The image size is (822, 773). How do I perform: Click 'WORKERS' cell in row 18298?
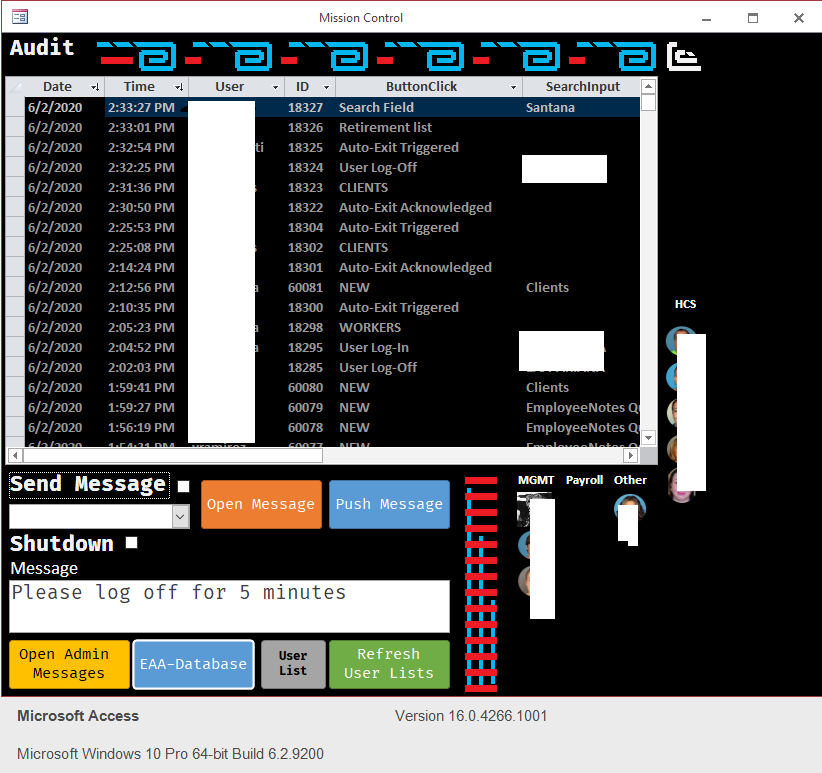pos(370,328)
